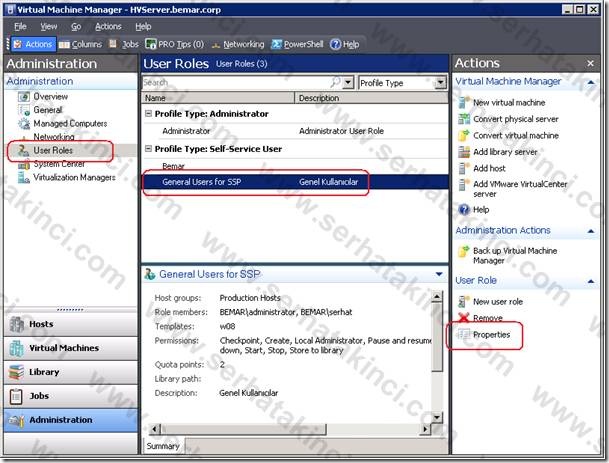The height and width of the screenshot is (463, 609).
Task: Collapse Profile Type: Self-Service User group
Action: [148, 149]
